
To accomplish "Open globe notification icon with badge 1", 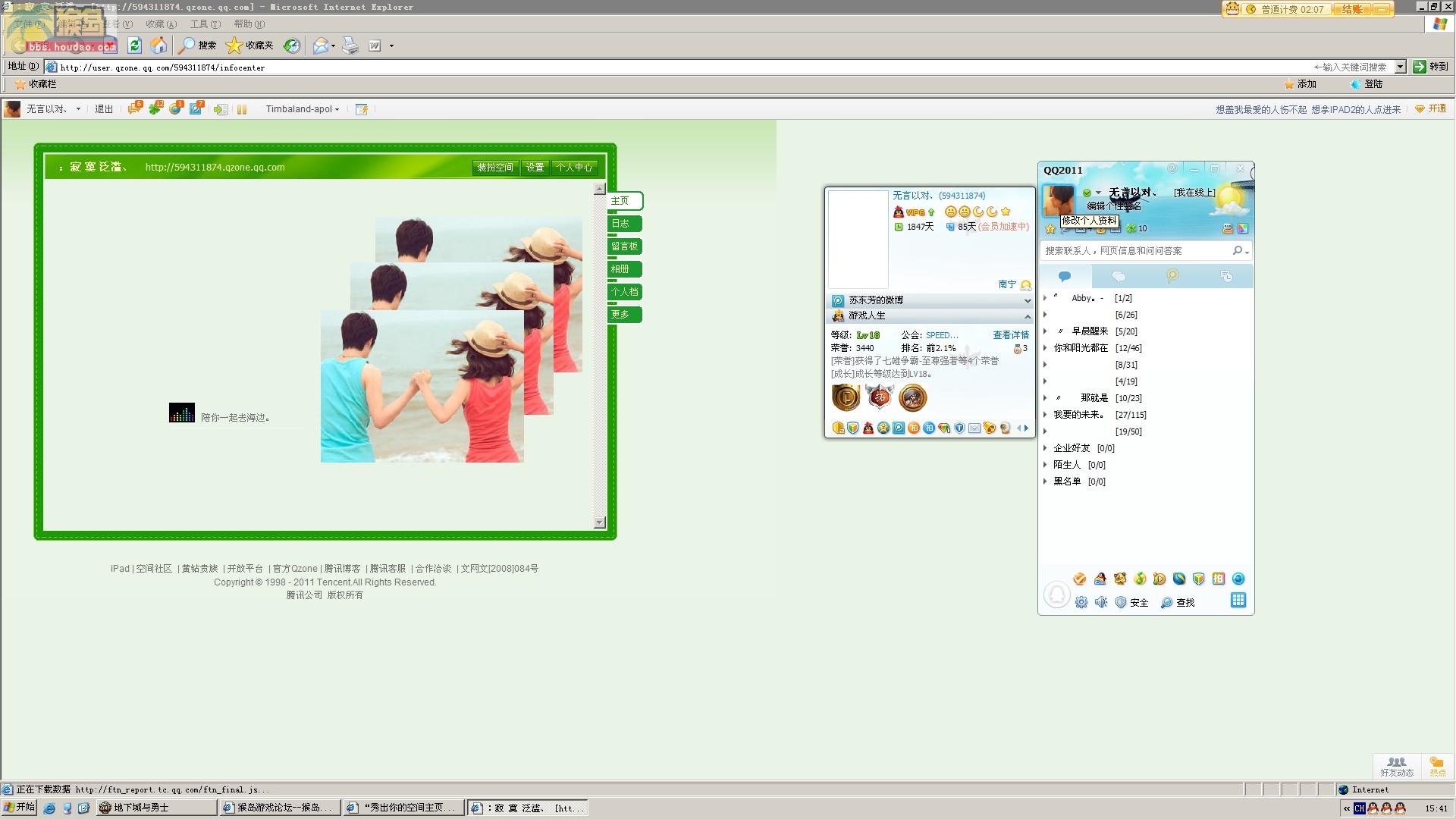I will coord(176,108).
